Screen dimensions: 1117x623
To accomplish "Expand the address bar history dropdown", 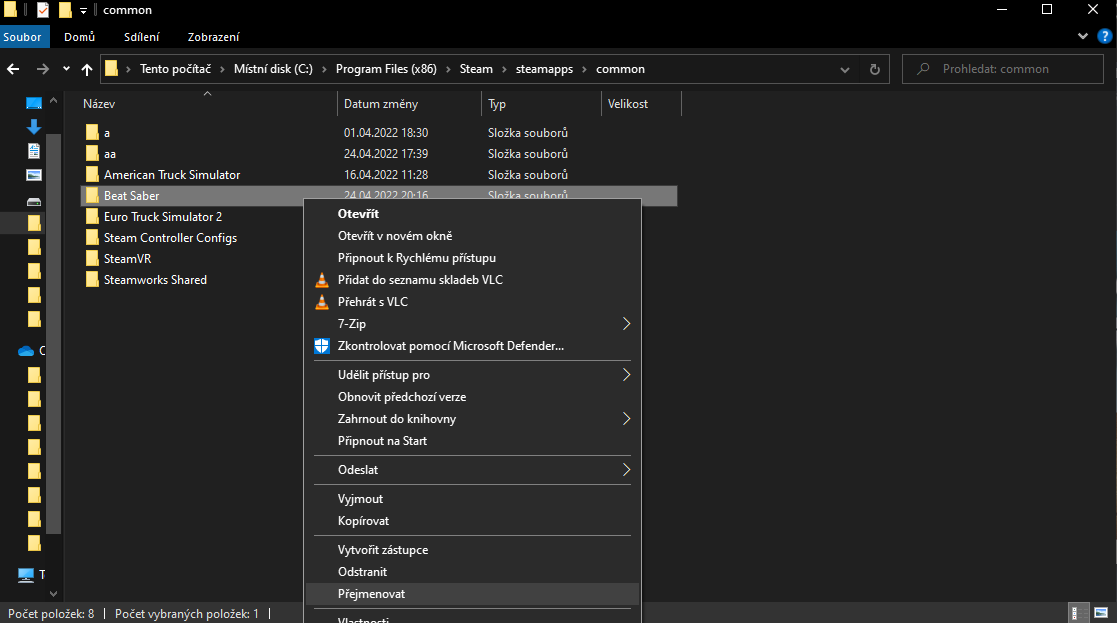I will click(x=845, y=69).
